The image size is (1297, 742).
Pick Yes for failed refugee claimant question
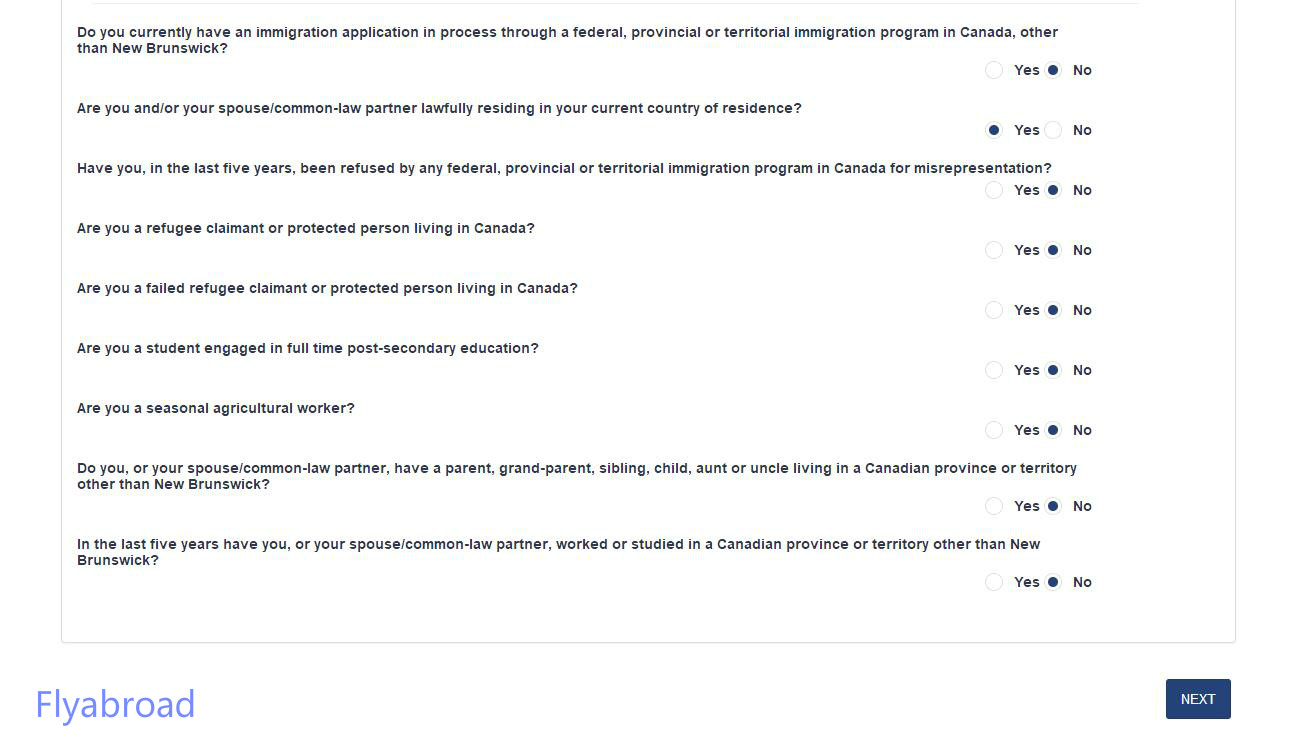[x=994, y=310]
